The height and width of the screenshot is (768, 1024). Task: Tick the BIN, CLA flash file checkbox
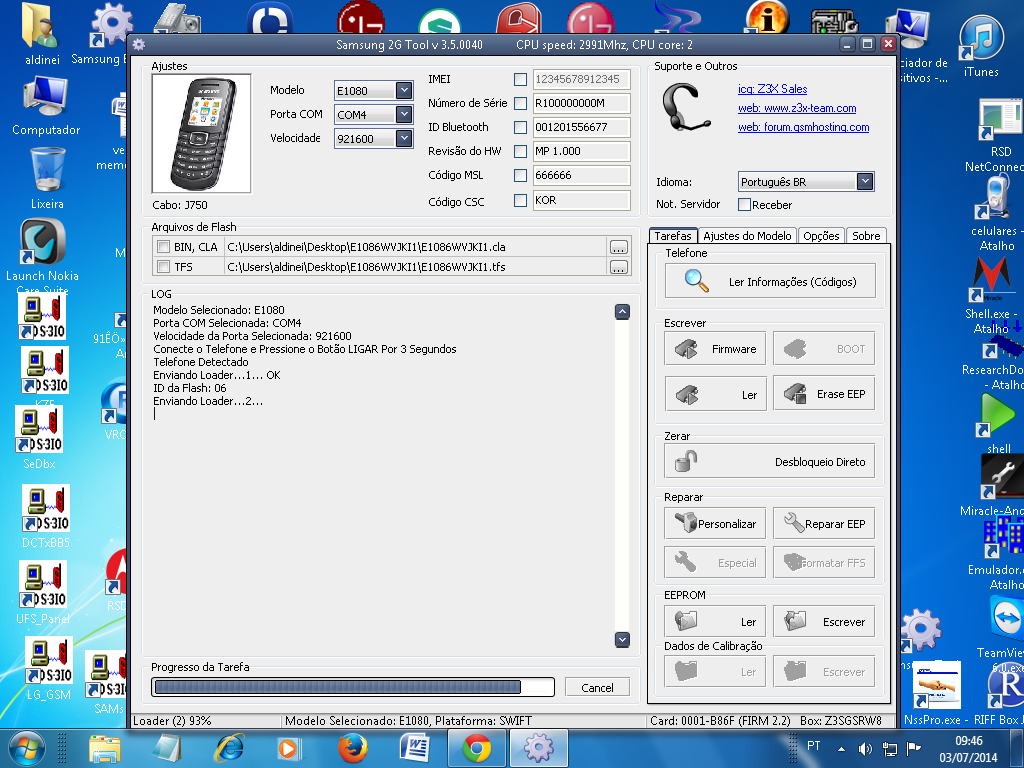pos(163,247)
